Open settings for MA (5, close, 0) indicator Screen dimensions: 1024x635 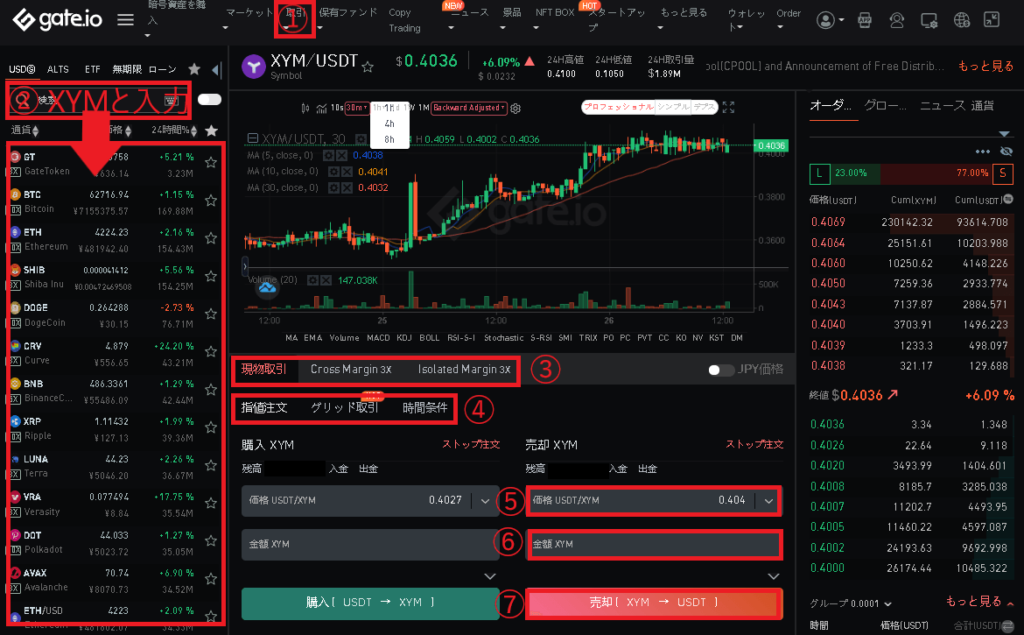328,155
